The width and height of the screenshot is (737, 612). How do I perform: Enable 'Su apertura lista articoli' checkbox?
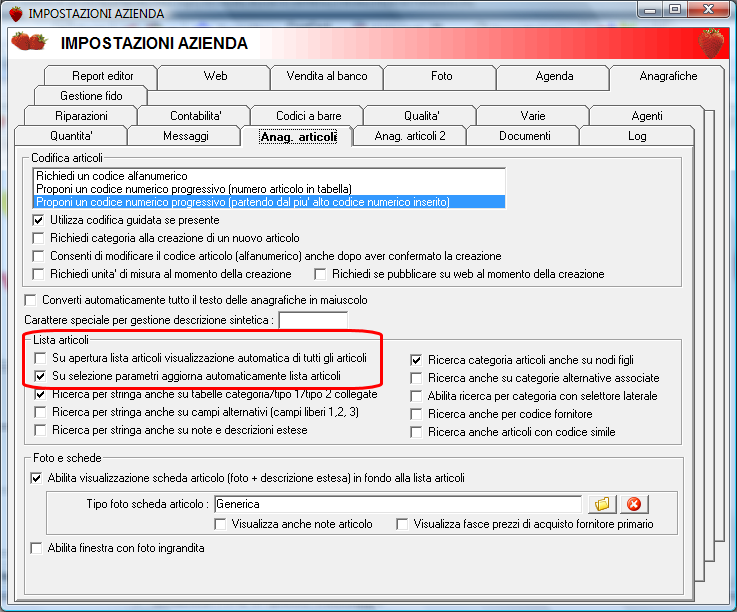click(40, 358)
